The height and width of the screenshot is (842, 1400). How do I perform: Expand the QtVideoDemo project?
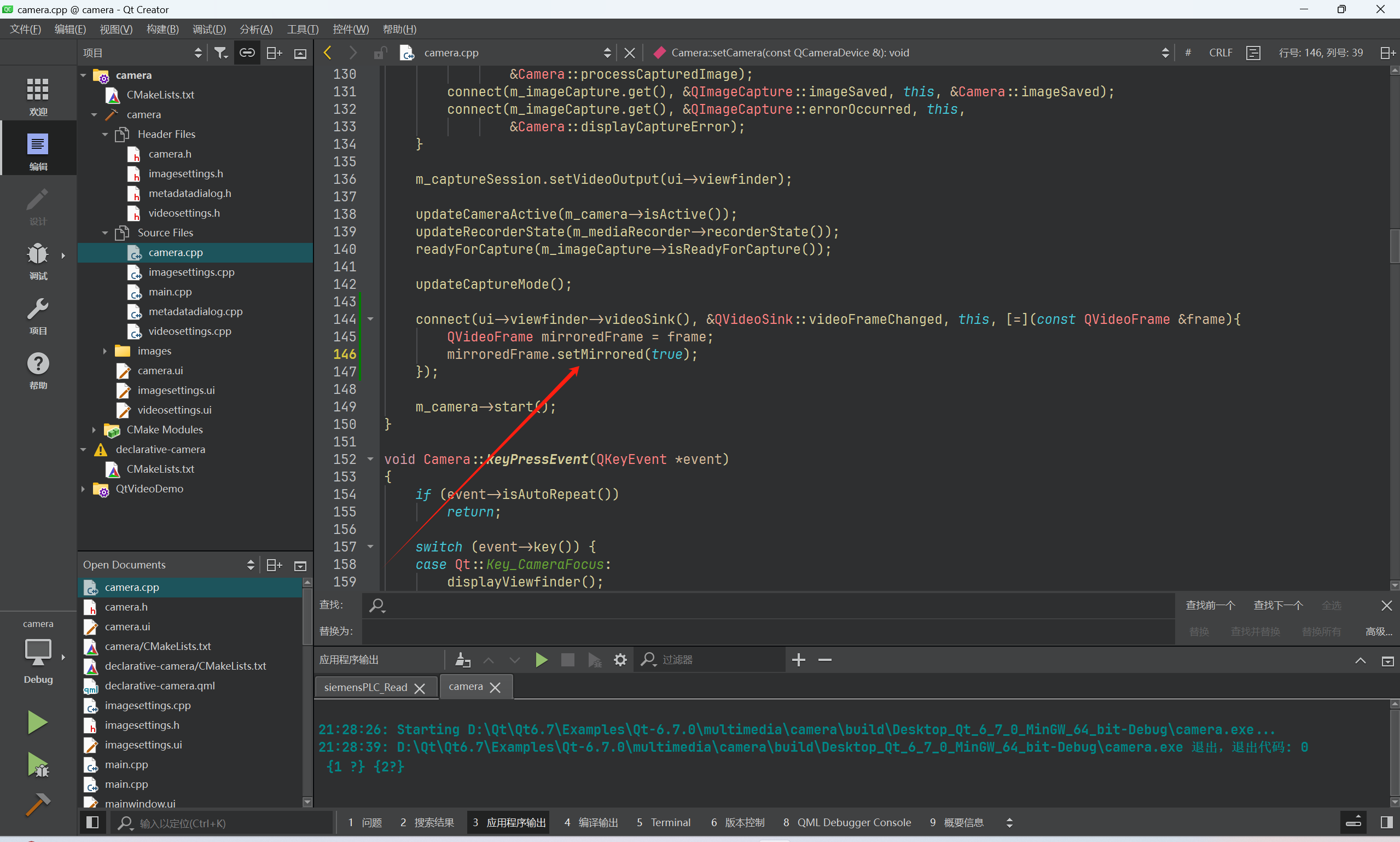(x=83, y=489)
